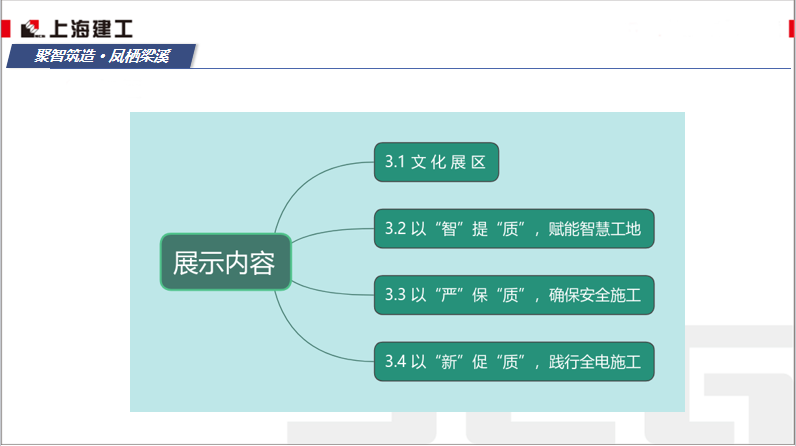Select the 展示内容 central node
The image size is (796, 446).
point(224,262)
